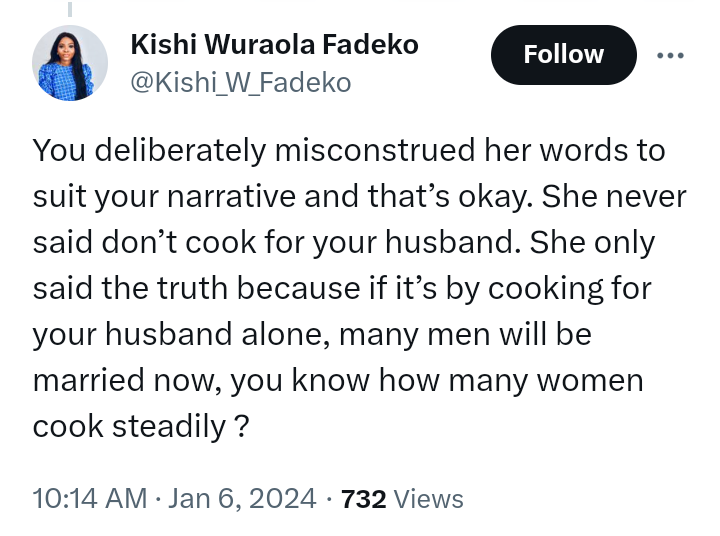Click the Views label beside 732
This screenshot has height=536, width=720.
coord(429,498)
